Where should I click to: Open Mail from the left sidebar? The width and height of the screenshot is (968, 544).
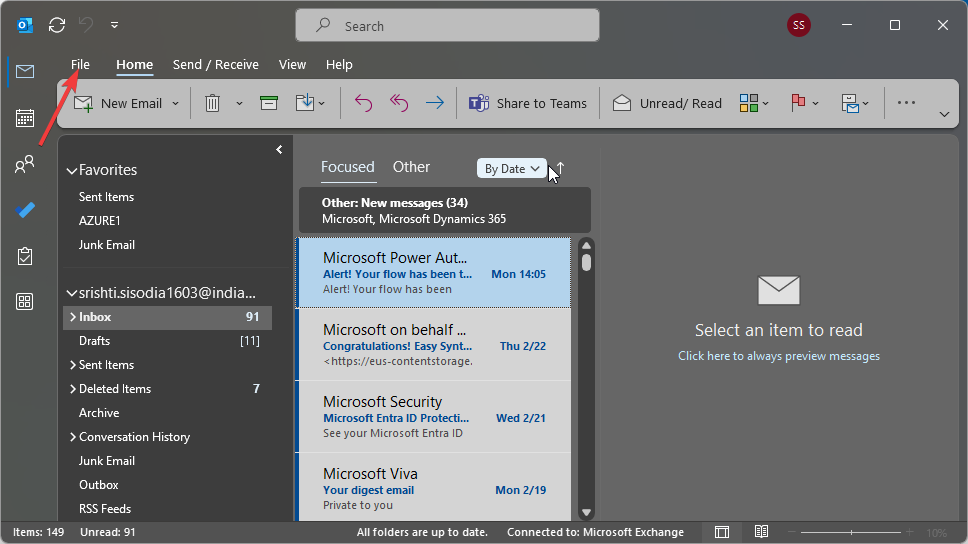(25, 72)
